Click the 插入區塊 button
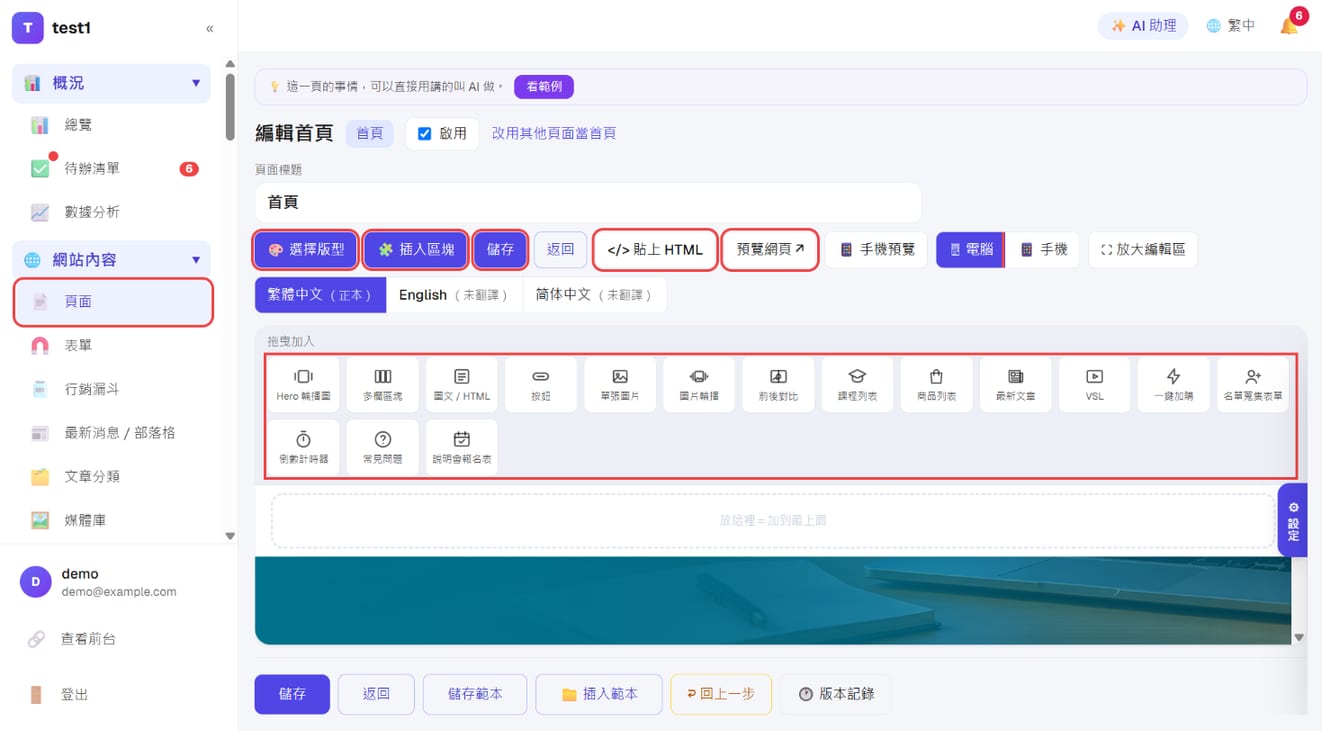The width and height of the screenshot is (1322, 731). (x=415, y=249)
